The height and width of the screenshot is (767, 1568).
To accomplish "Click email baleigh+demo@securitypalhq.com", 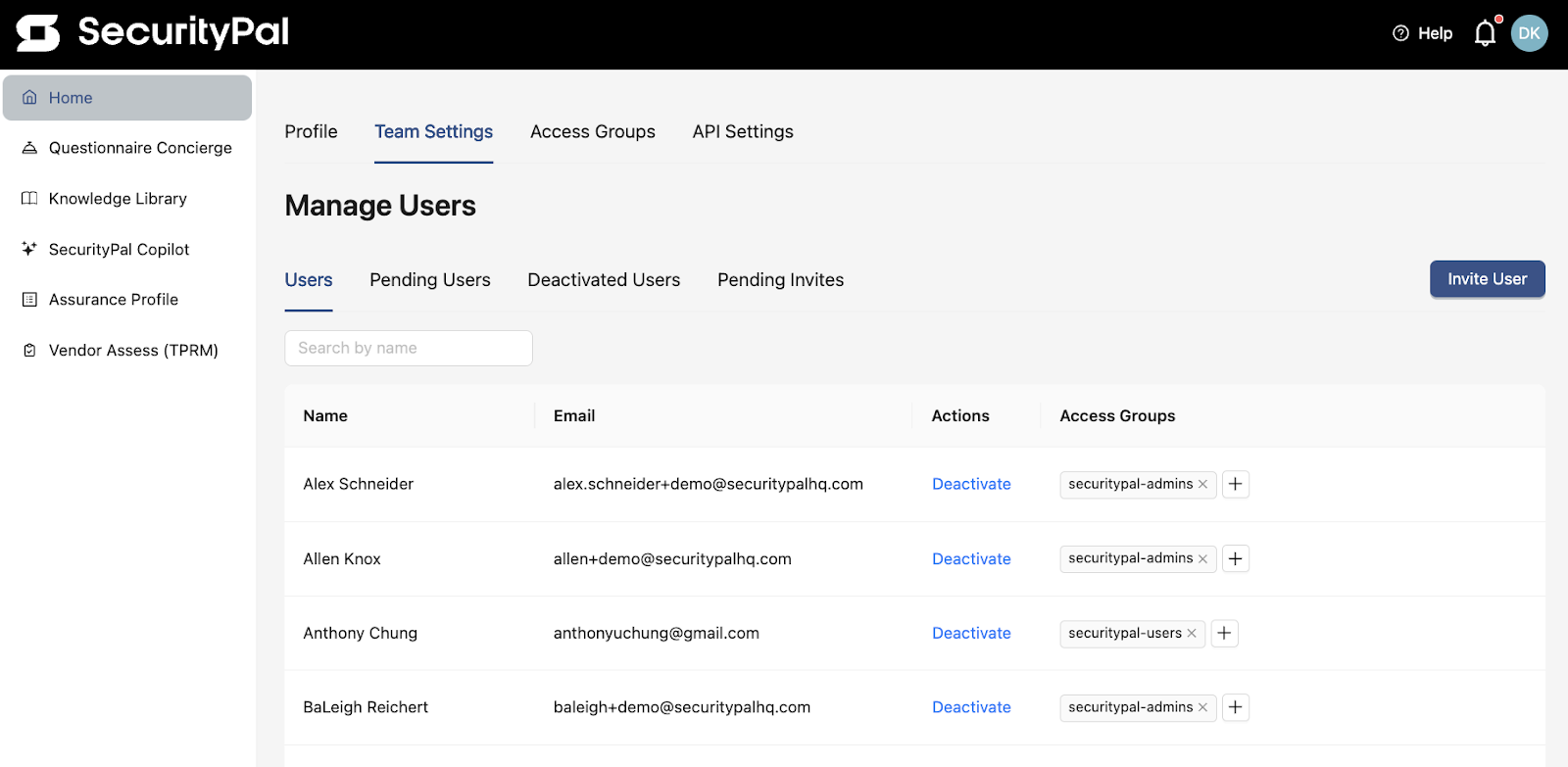I will point(681,707).
